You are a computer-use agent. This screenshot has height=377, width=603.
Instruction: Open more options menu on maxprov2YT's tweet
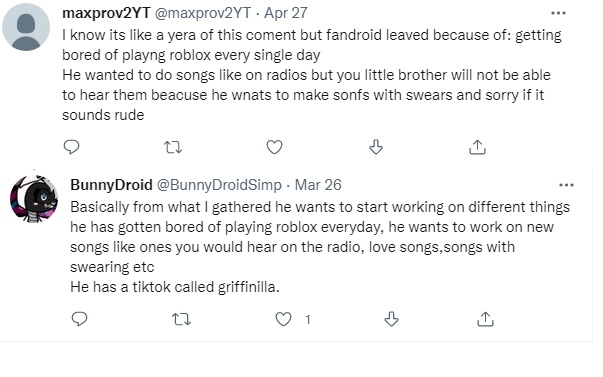[x=558, y=13]
